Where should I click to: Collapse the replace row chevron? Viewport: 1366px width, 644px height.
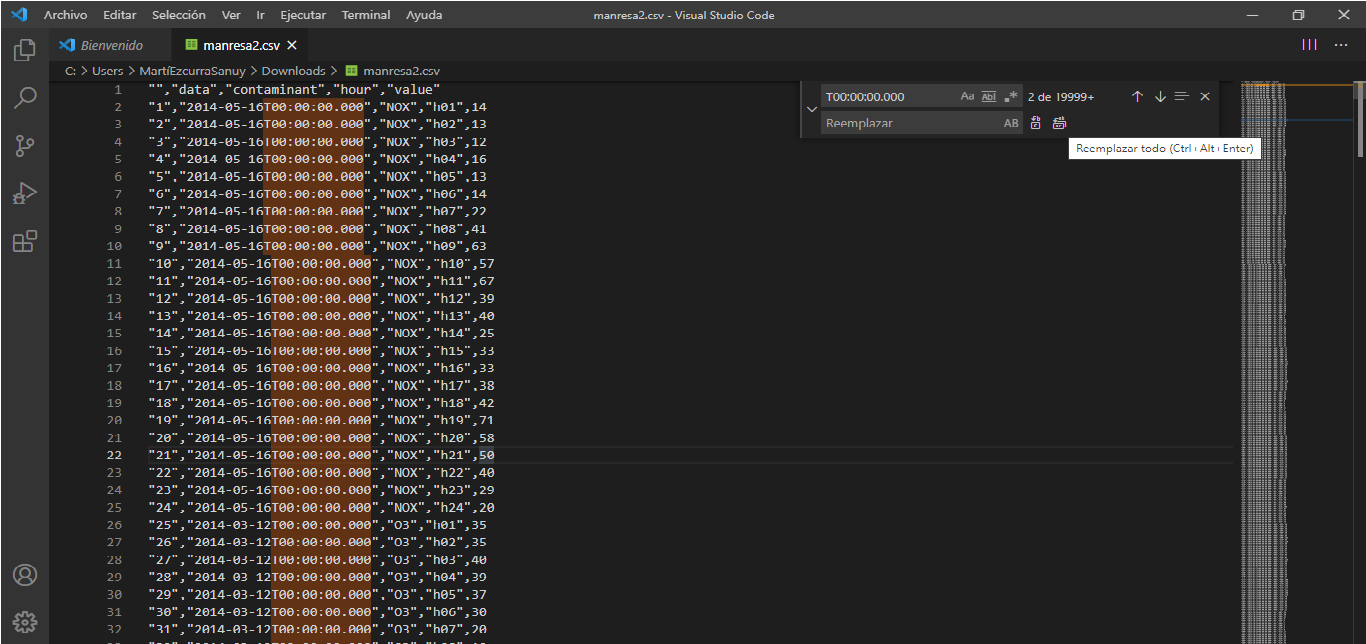pyautogui.click(x=811, y=109)
